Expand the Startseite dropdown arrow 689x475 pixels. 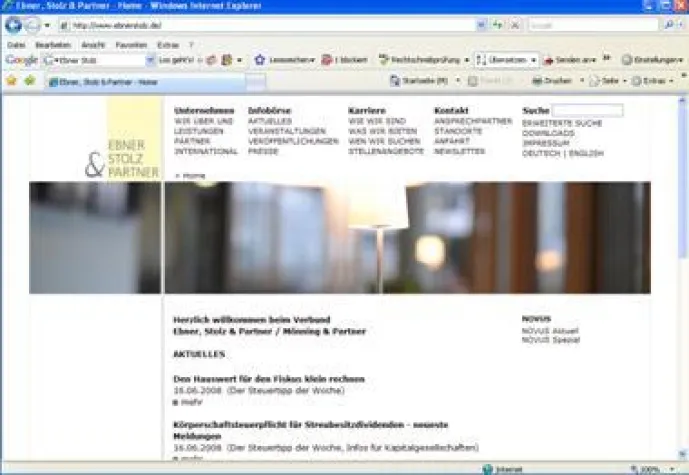[x=458, y=81]
